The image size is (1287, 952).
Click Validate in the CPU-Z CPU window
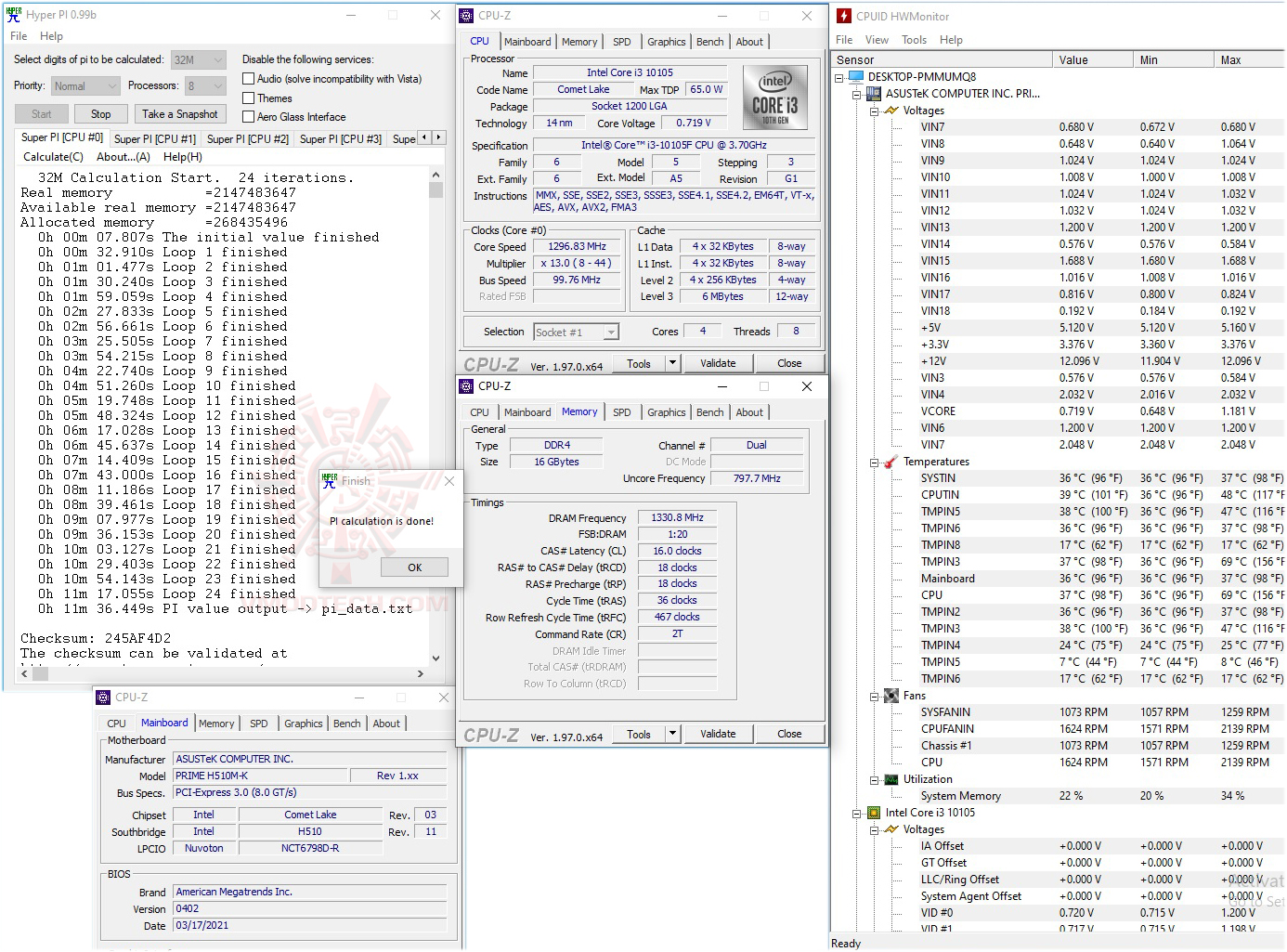pos(718,363)
